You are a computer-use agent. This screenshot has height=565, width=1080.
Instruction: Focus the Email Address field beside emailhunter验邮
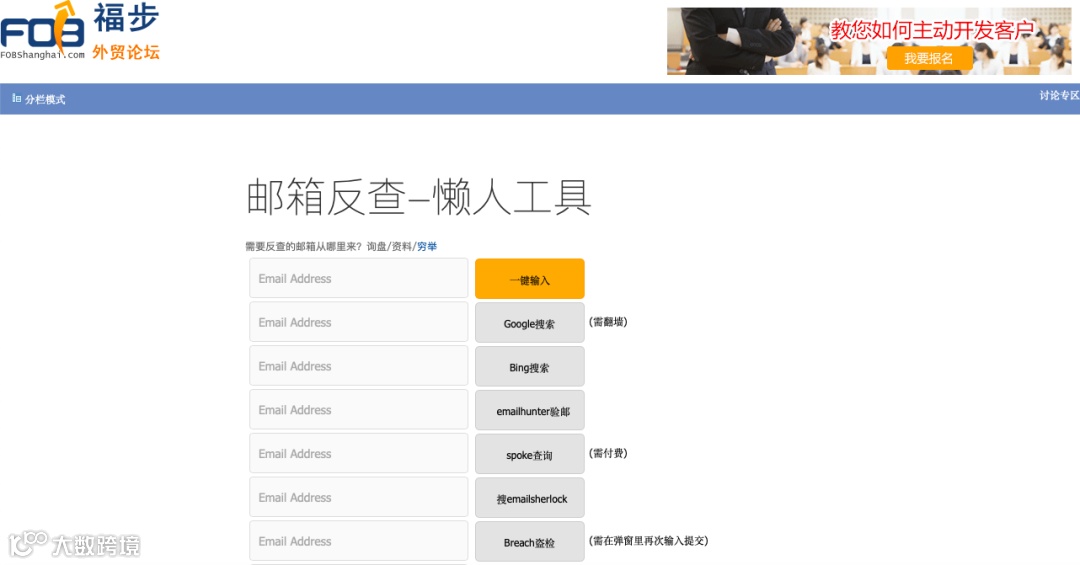[x=359, y=410]
